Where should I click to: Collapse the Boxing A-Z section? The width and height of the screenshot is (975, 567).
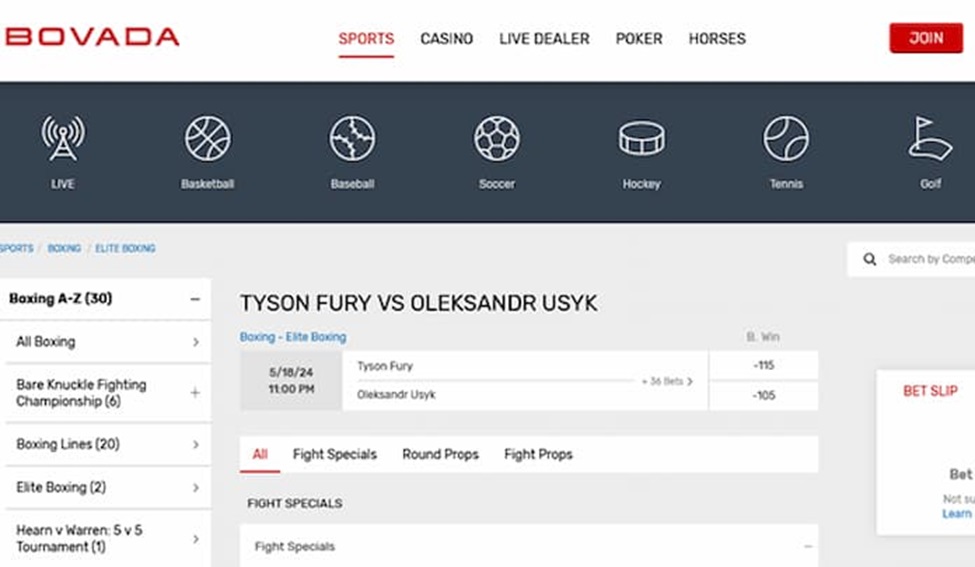[195, 299]
